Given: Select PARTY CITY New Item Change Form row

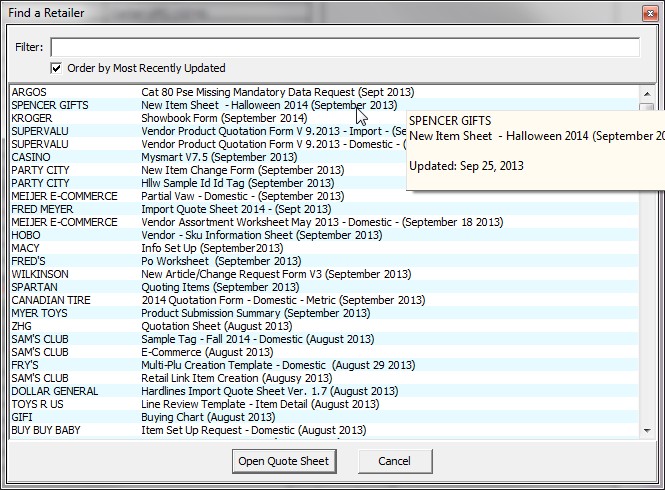Looking at the screenshot, I should pos(324,170).
